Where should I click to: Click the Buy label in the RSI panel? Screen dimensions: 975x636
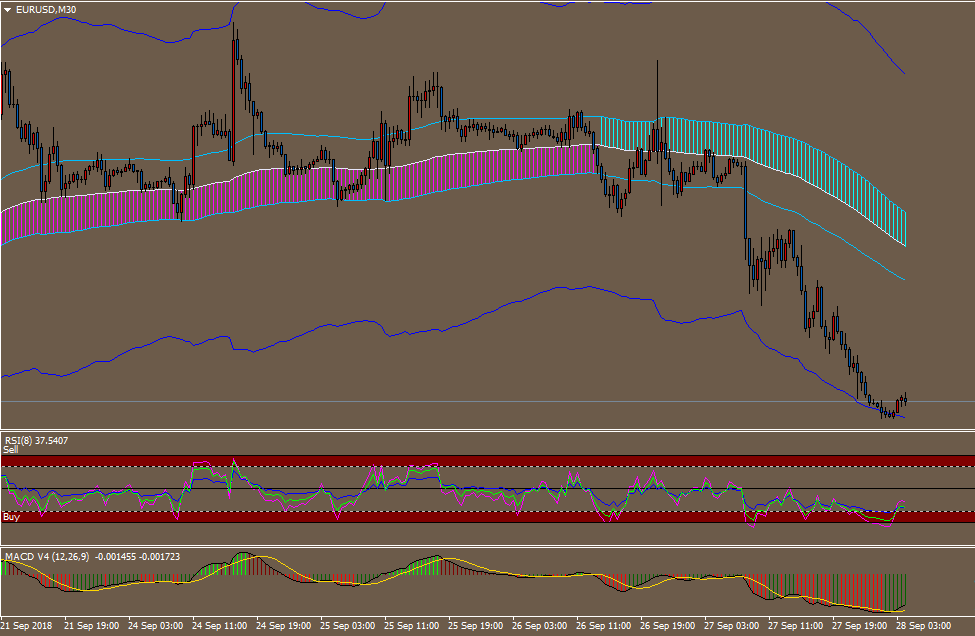pos(11,517)
